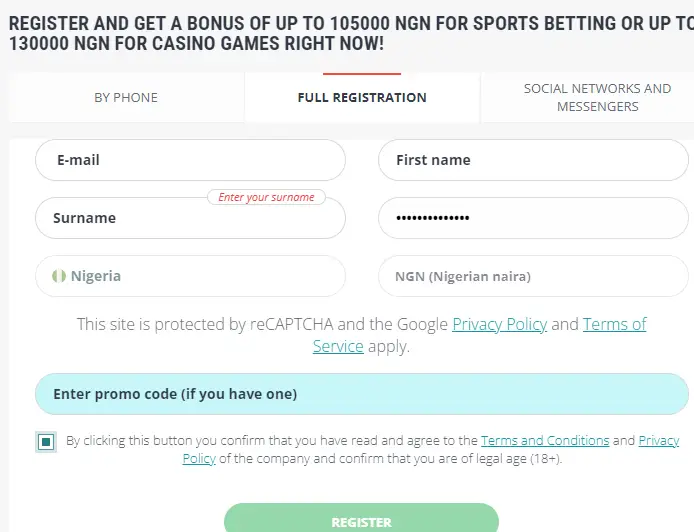This screenshot has height=532, width=694.
Task: Open the Terms and Conditions link
Action: pos(545,441)
